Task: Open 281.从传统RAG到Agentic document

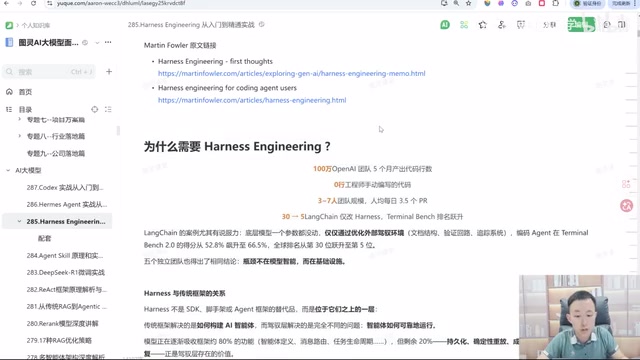Action: coord(67,307)
